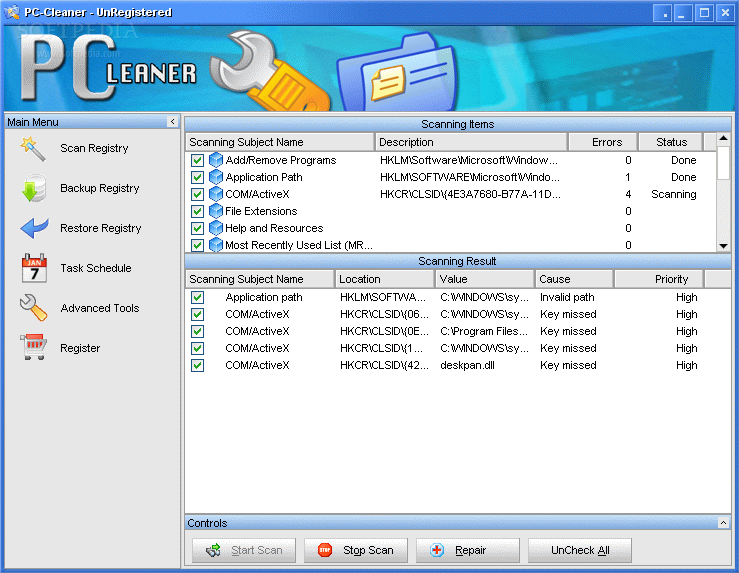Click the Scanning Items scrollbar up arrow
The height and width of the screenshot is (573, 739).
(723, 138)
